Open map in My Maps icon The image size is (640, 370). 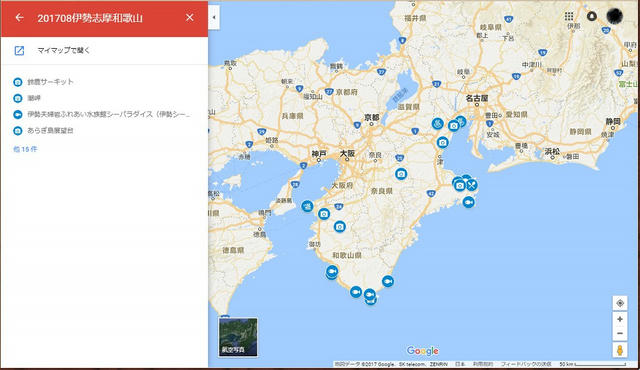tap(19, 51)
